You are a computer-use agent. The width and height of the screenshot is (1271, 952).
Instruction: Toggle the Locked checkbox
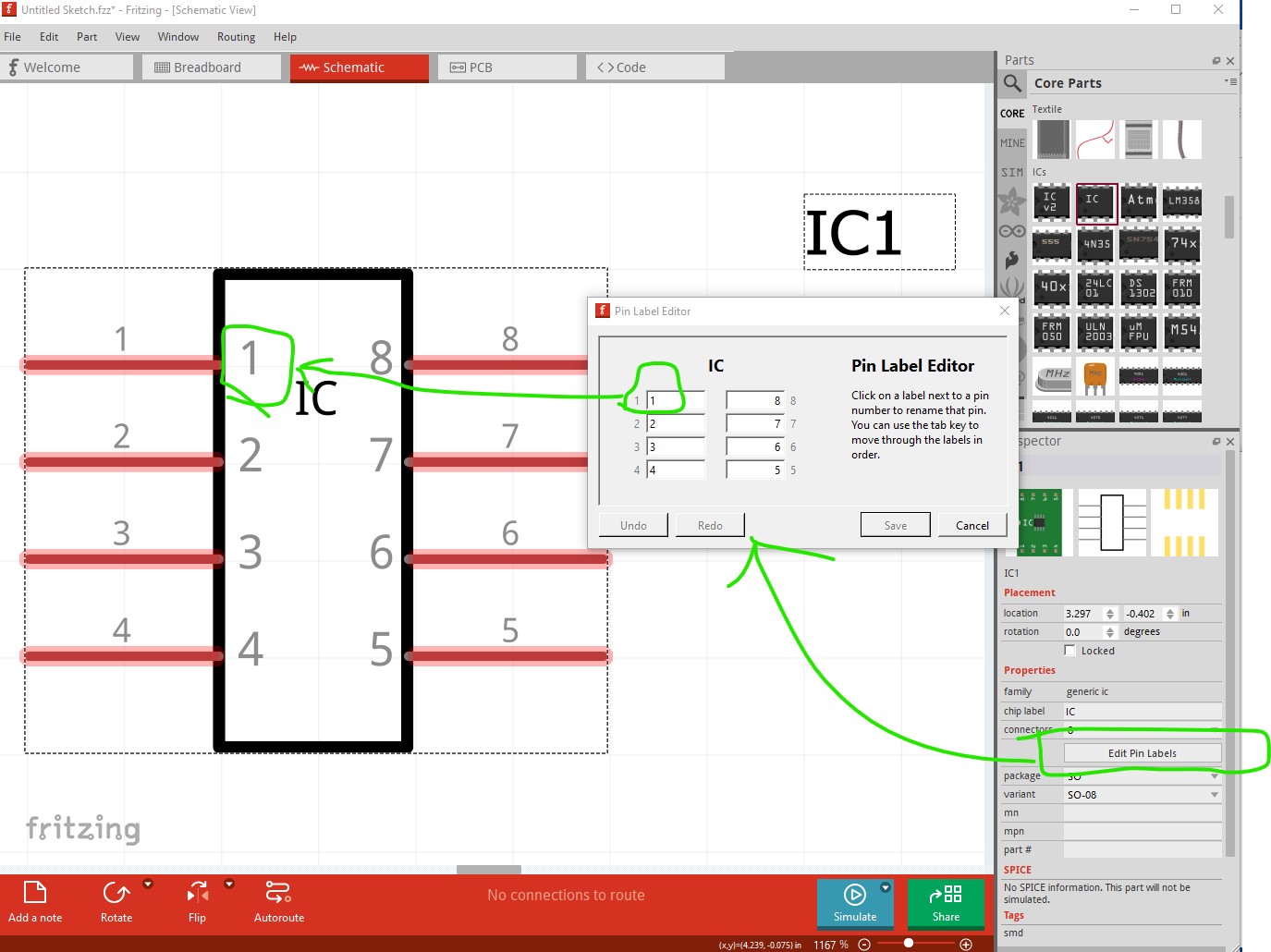[1070, 651]
